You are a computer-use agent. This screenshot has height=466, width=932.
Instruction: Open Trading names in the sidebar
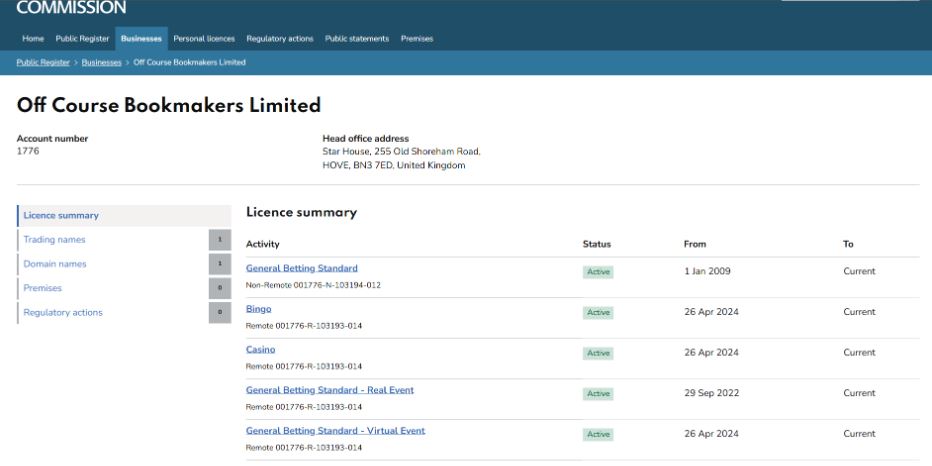coord(54,240)
